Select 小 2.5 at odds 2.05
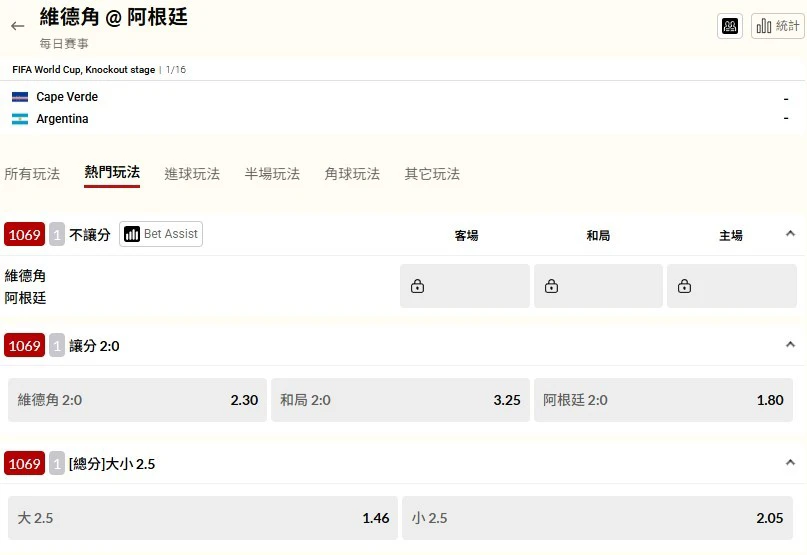 click(x=598, y=518)
